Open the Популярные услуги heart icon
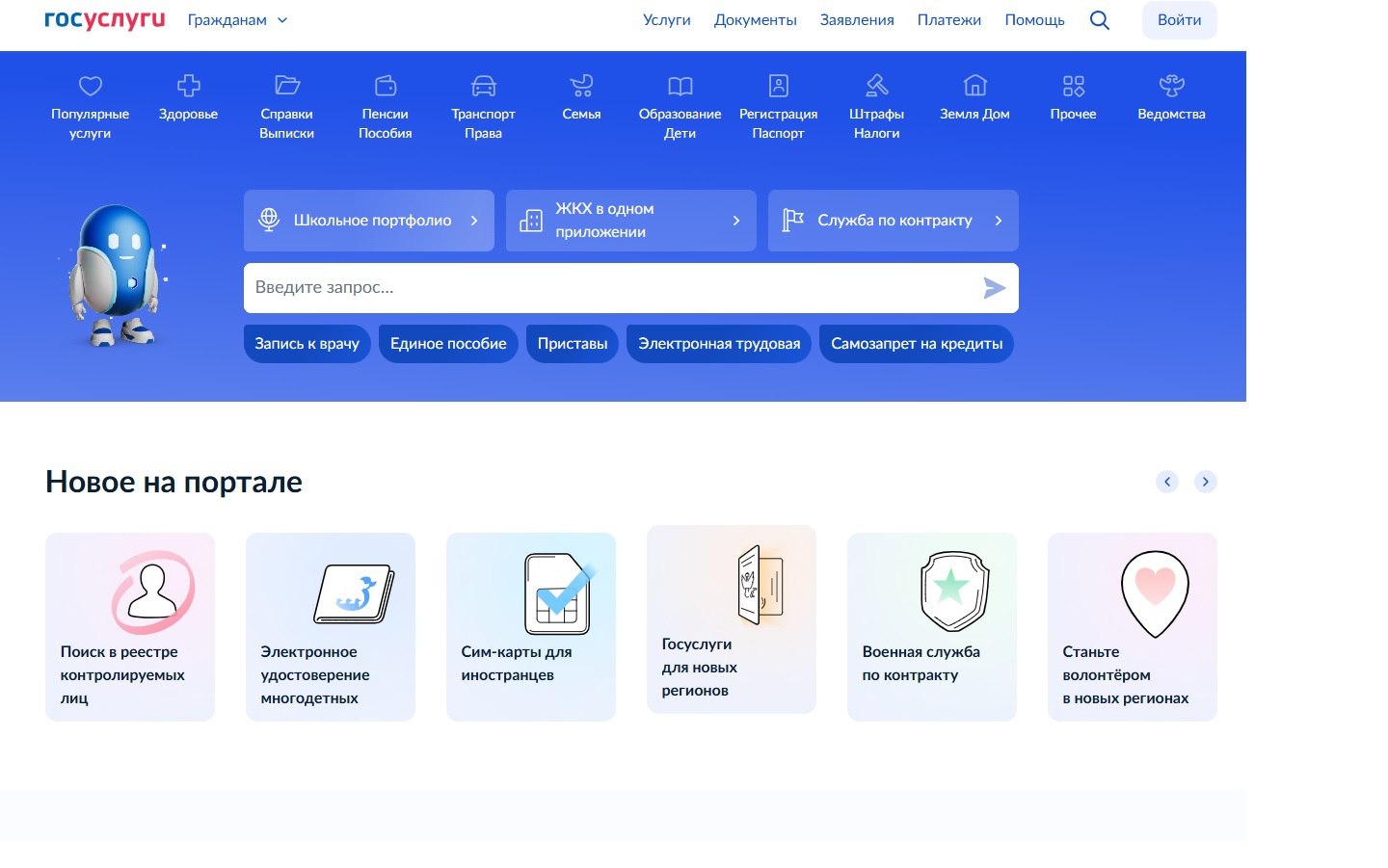This screenshot has width=1388, height=868. (x=91, y=86)
